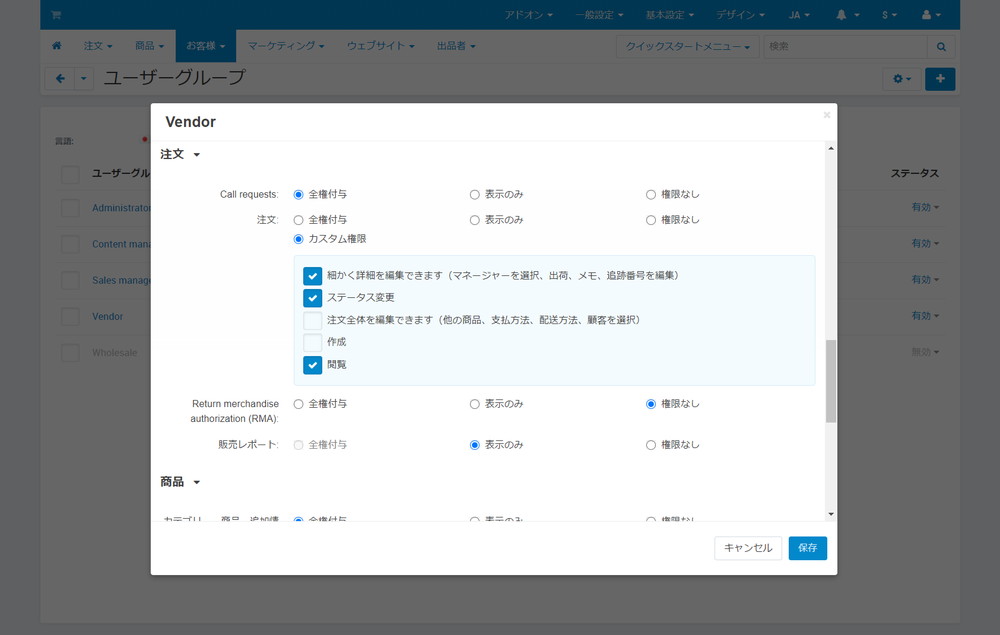
Task: Open the Vendor user group link
Action: [107, 316]
